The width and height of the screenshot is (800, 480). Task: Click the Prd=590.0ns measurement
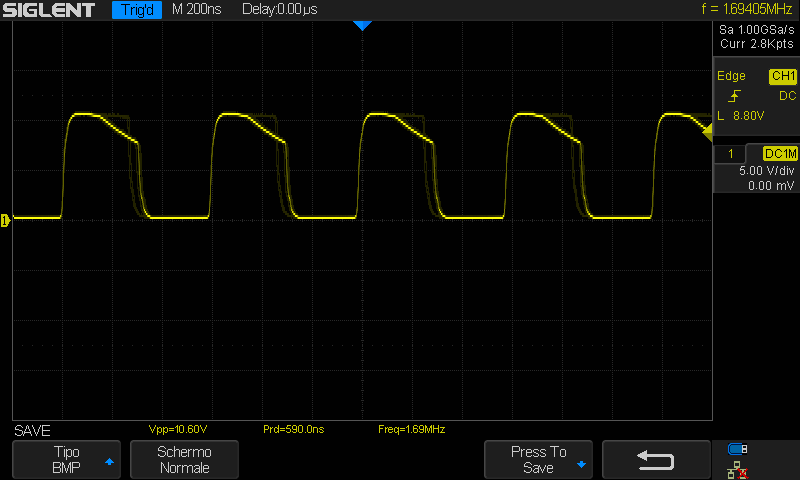point(293,430)
